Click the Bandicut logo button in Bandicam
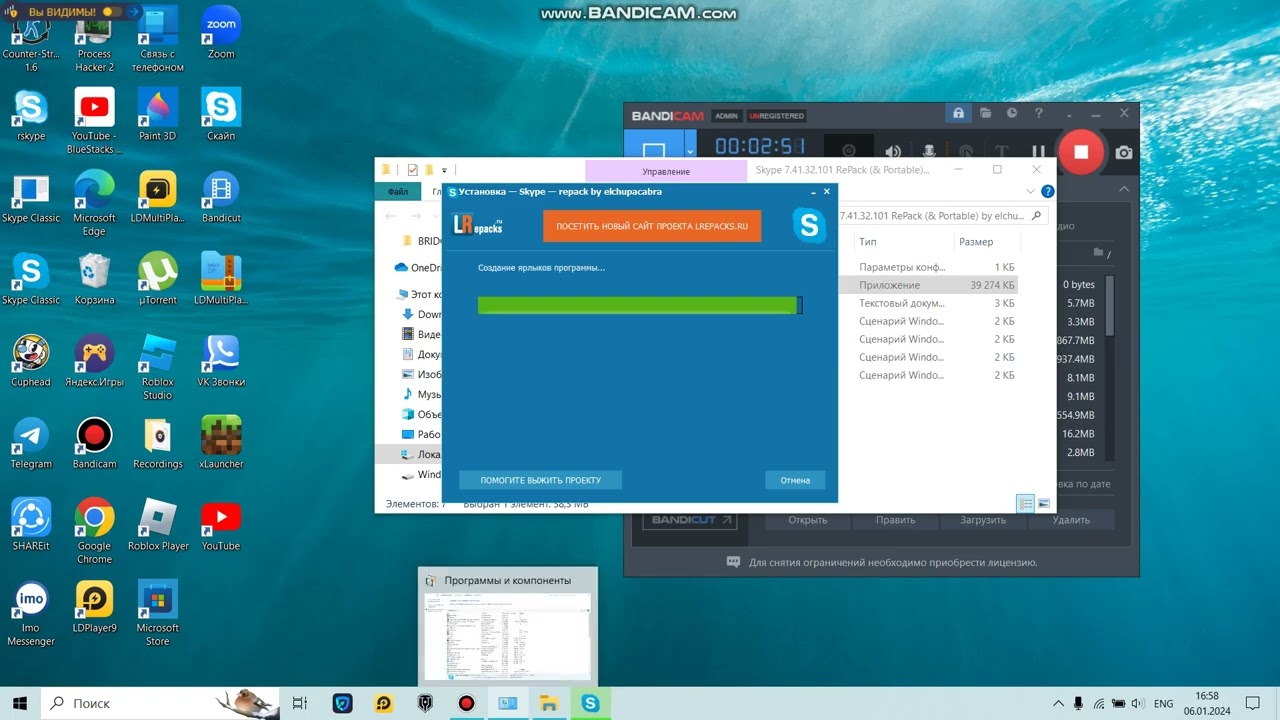Viewport: 1280px width, 720px height. click(x=690, y=520)
